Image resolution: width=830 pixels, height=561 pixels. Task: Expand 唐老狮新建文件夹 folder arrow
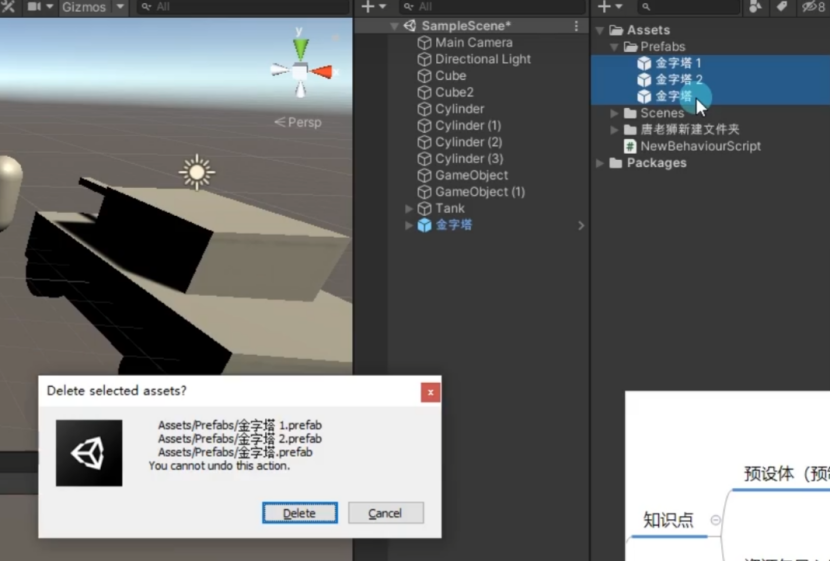click(x=614, y=129)
